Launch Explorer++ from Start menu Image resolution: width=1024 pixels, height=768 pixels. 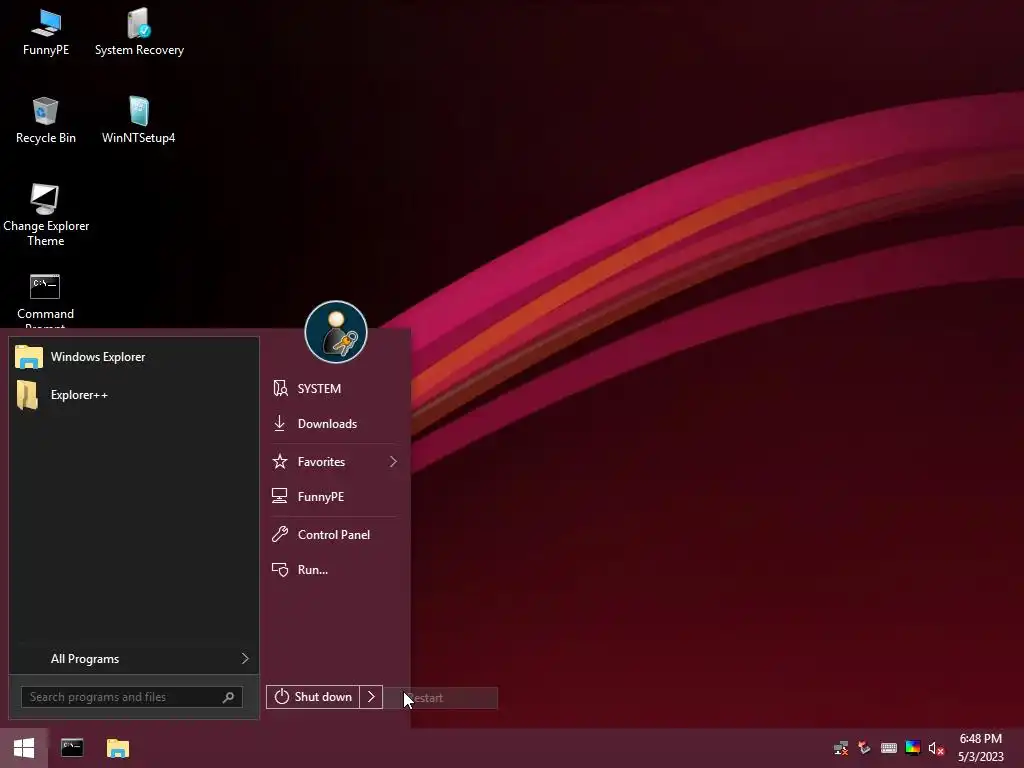134,394
